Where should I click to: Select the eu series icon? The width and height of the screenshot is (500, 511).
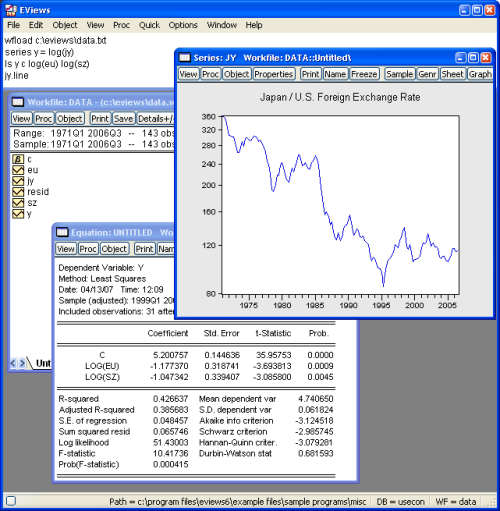tap(18, 170)
